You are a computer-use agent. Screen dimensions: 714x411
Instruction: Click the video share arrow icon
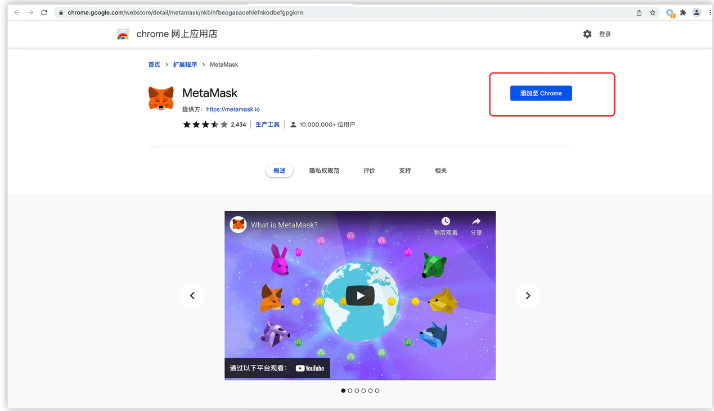click(476, 221)
